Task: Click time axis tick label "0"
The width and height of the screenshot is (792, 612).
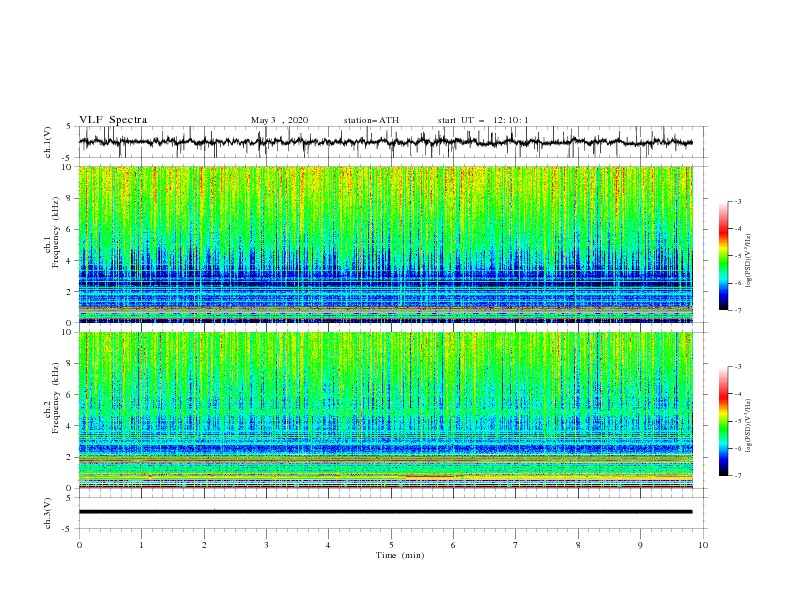Action: 79,545
